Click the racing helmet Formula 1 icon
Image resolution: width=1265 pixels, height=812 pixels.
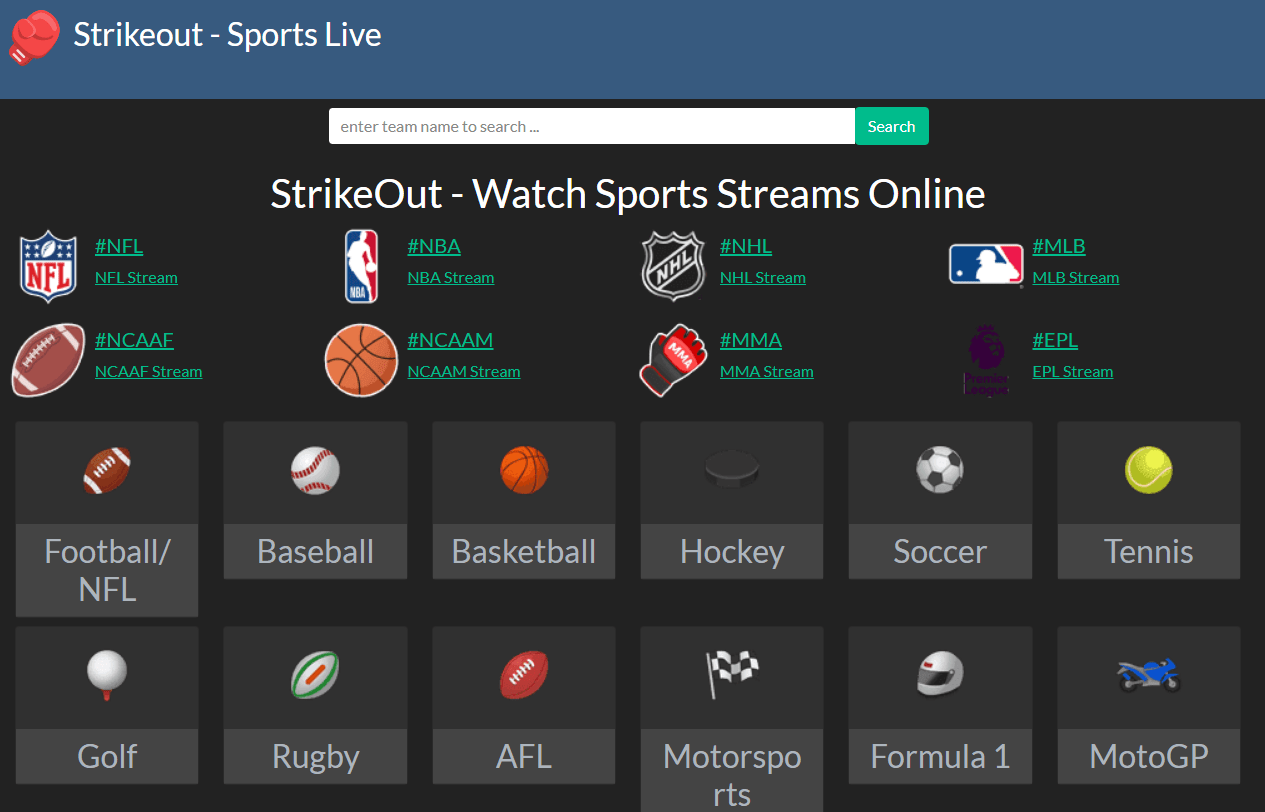(x=940, y=674)
